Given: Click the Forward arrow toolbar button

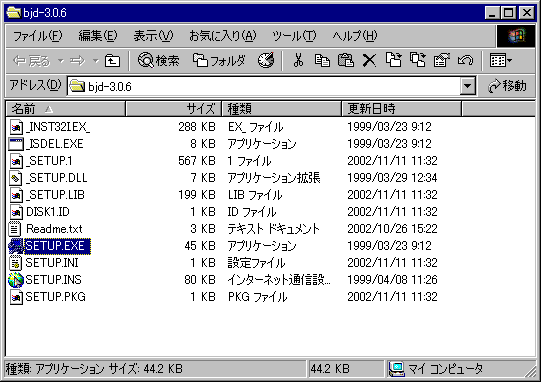Looking at the screenshot, I should (x=77, y=61).
